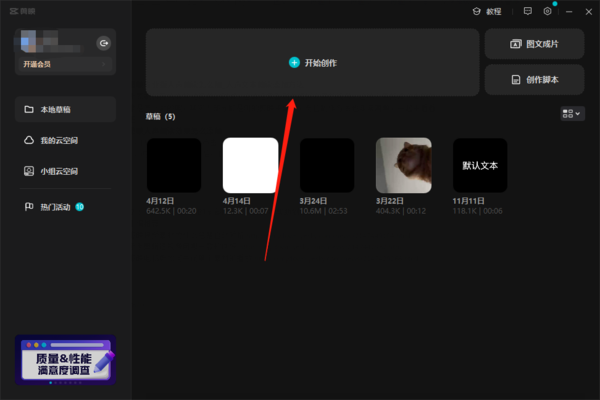Click the 草稿 (5) heading

pyautogui.click(x=160, y=116)
